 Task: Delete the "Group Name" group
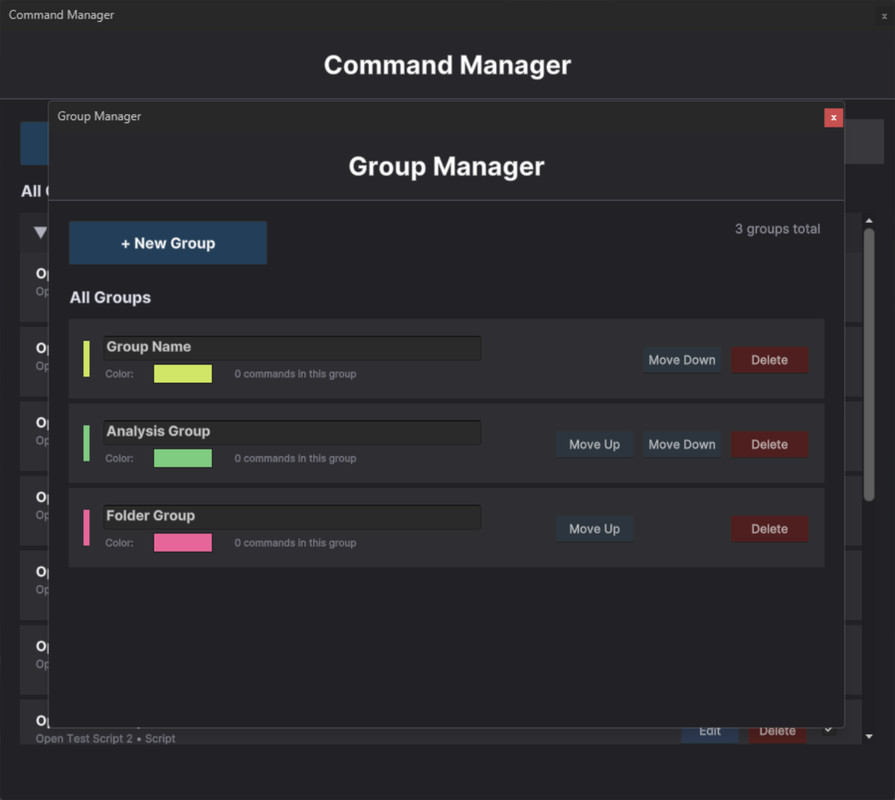[769, 360]
